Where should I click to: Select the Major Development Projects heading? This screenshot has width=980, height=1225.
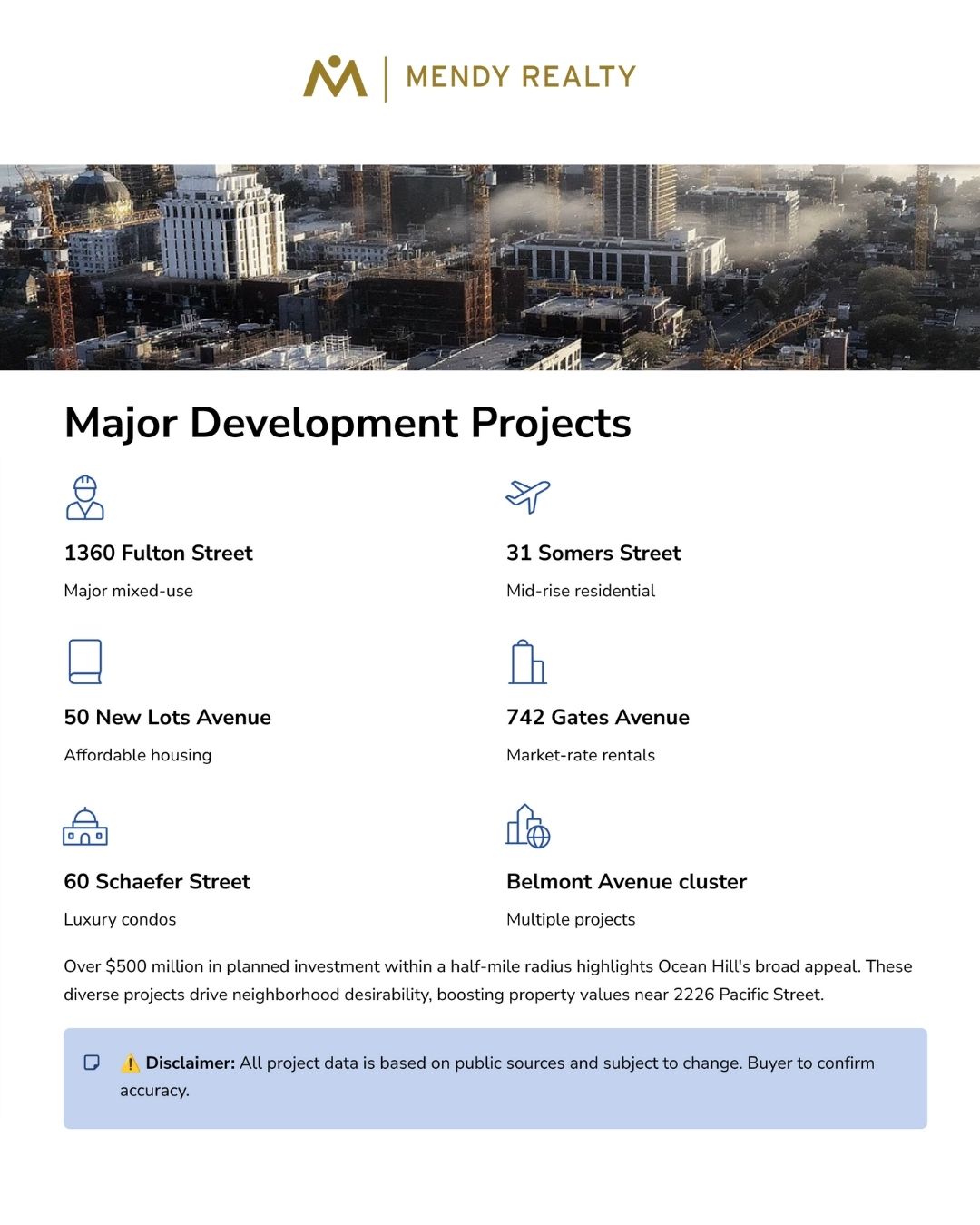click(348, 423)
